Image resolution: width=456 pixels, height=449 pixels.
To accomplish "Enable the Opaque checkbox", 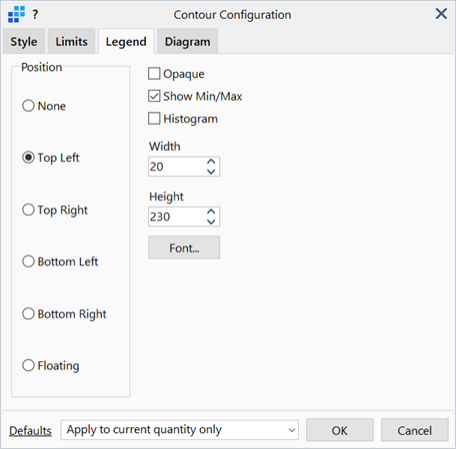I will click(x=154, y=74).
